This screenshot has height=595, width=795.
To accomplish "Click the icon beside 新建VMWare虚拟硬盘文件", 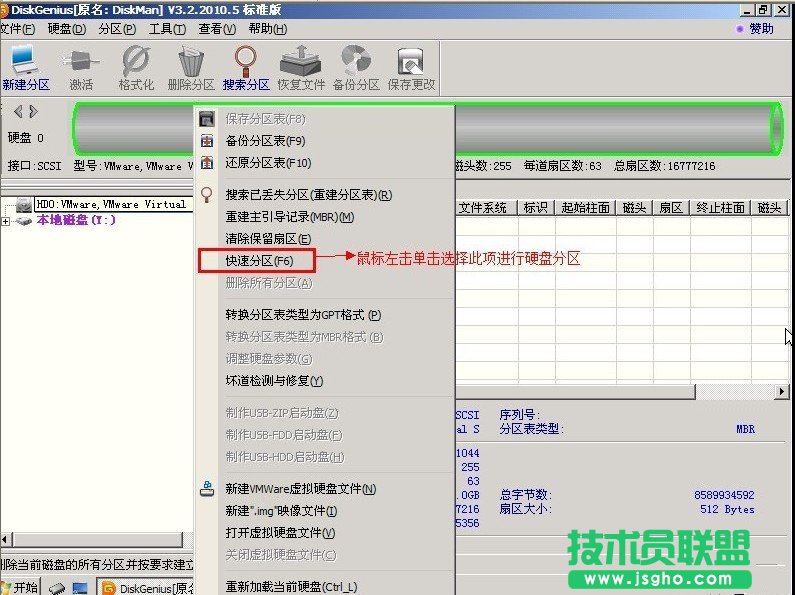I will [207, 489].
